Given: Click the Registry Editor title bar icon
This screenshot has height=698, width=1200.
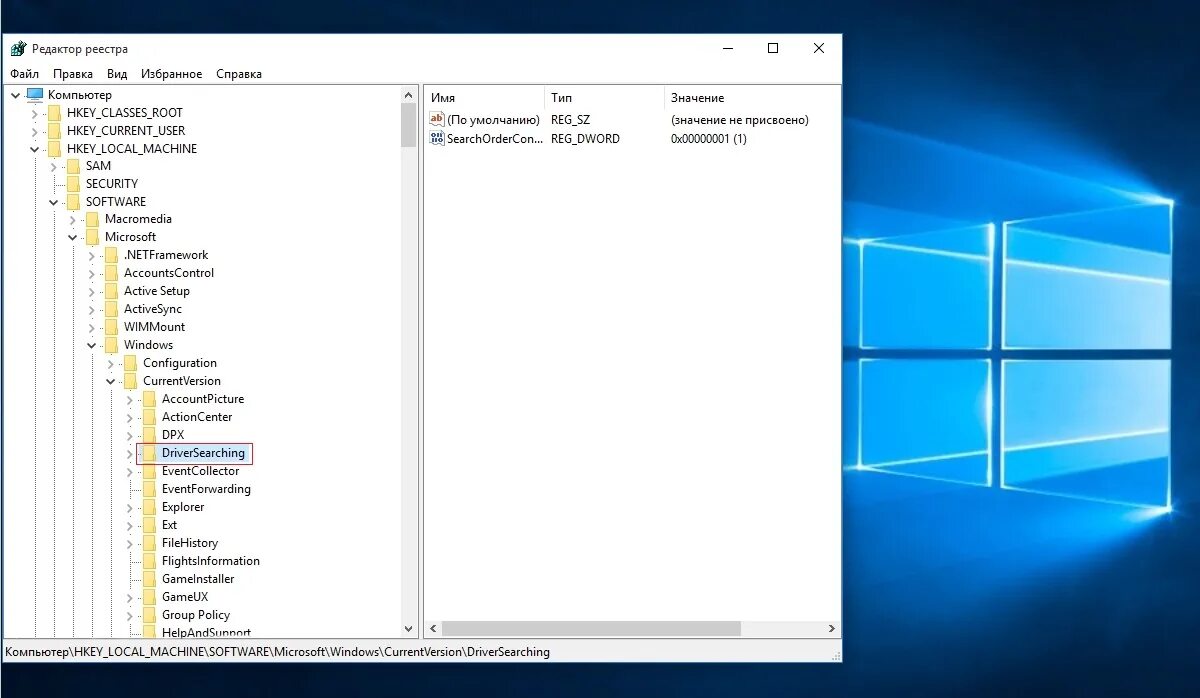Looking at the screenshot, I should (18, 48).
